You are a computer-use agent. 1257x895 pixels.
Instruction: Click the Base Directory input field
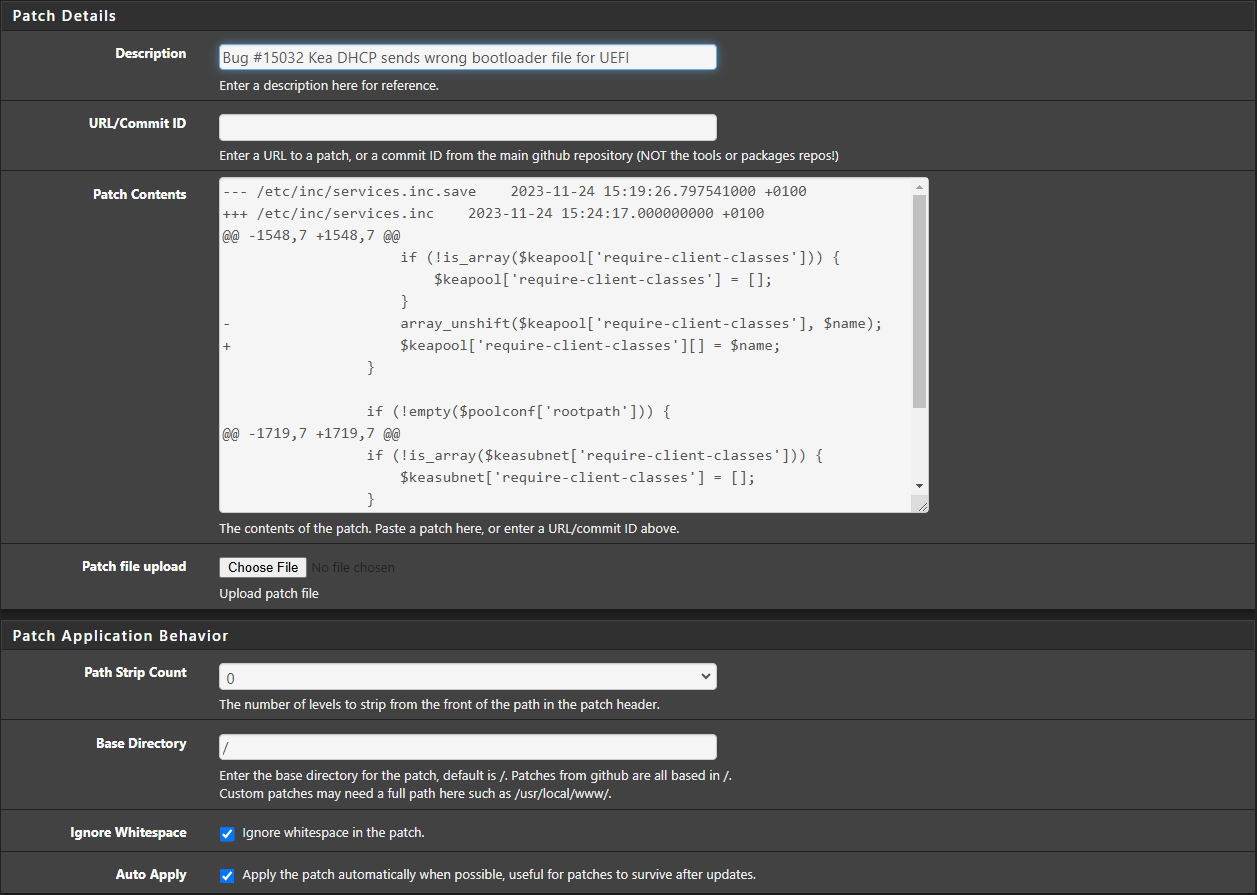point(468,747)
